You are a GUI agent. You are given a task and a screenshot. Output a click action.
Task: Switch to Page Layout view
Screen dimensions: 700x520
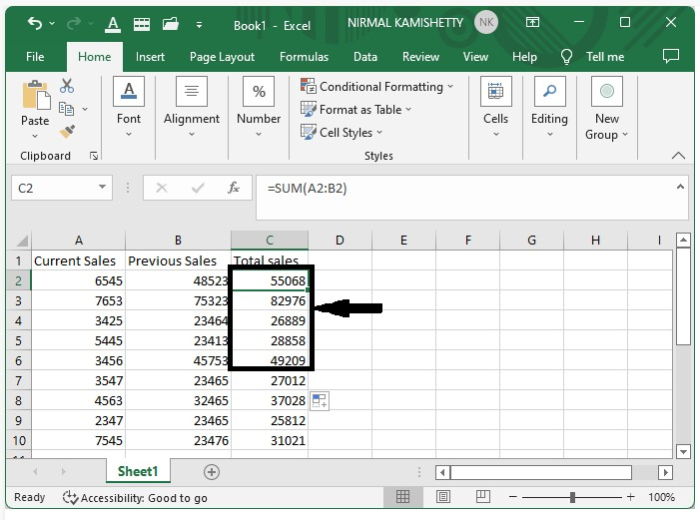pyautogui.click(x=443, y=497)
